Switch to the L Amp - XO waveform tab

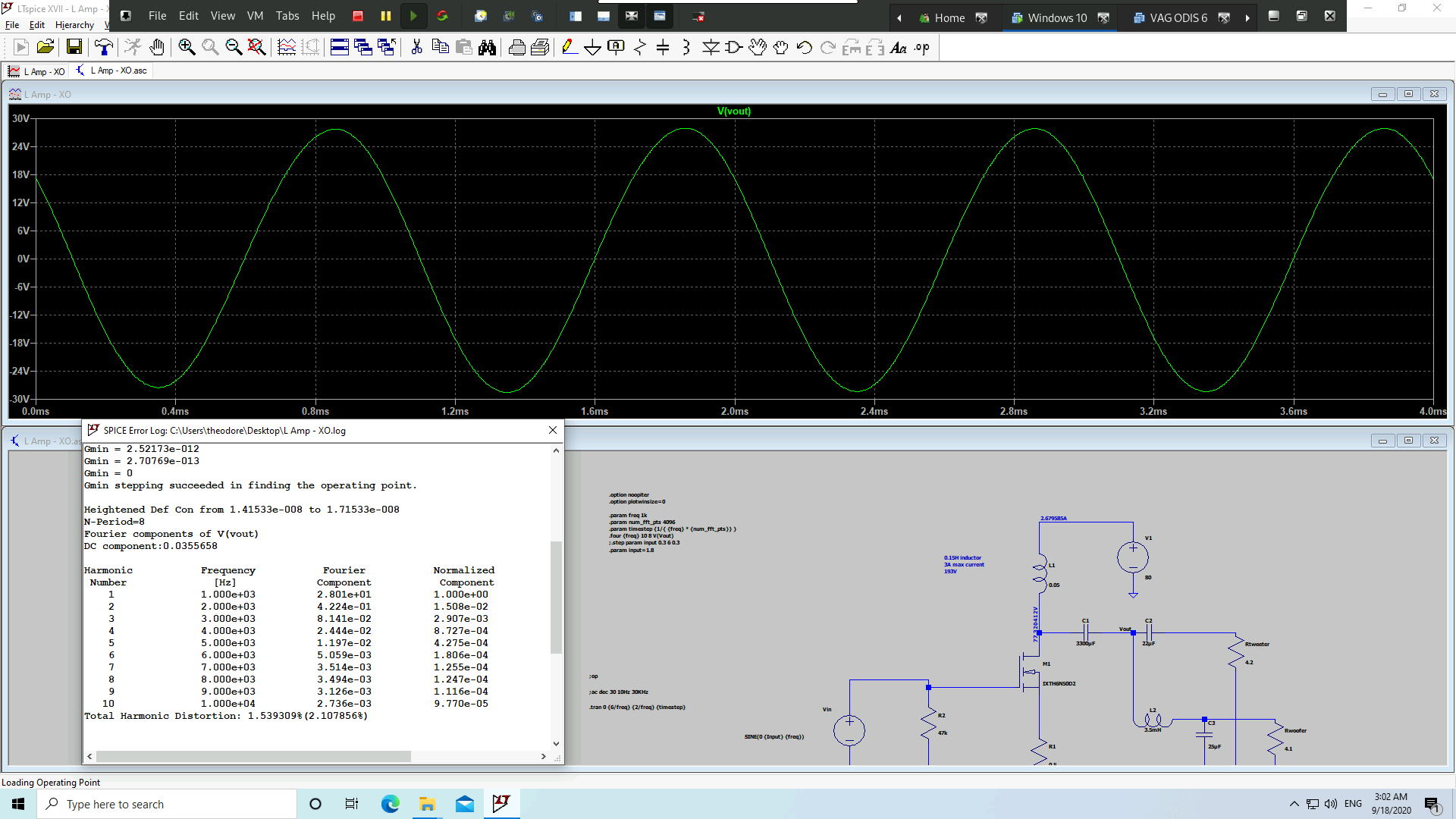pos(36,71)
